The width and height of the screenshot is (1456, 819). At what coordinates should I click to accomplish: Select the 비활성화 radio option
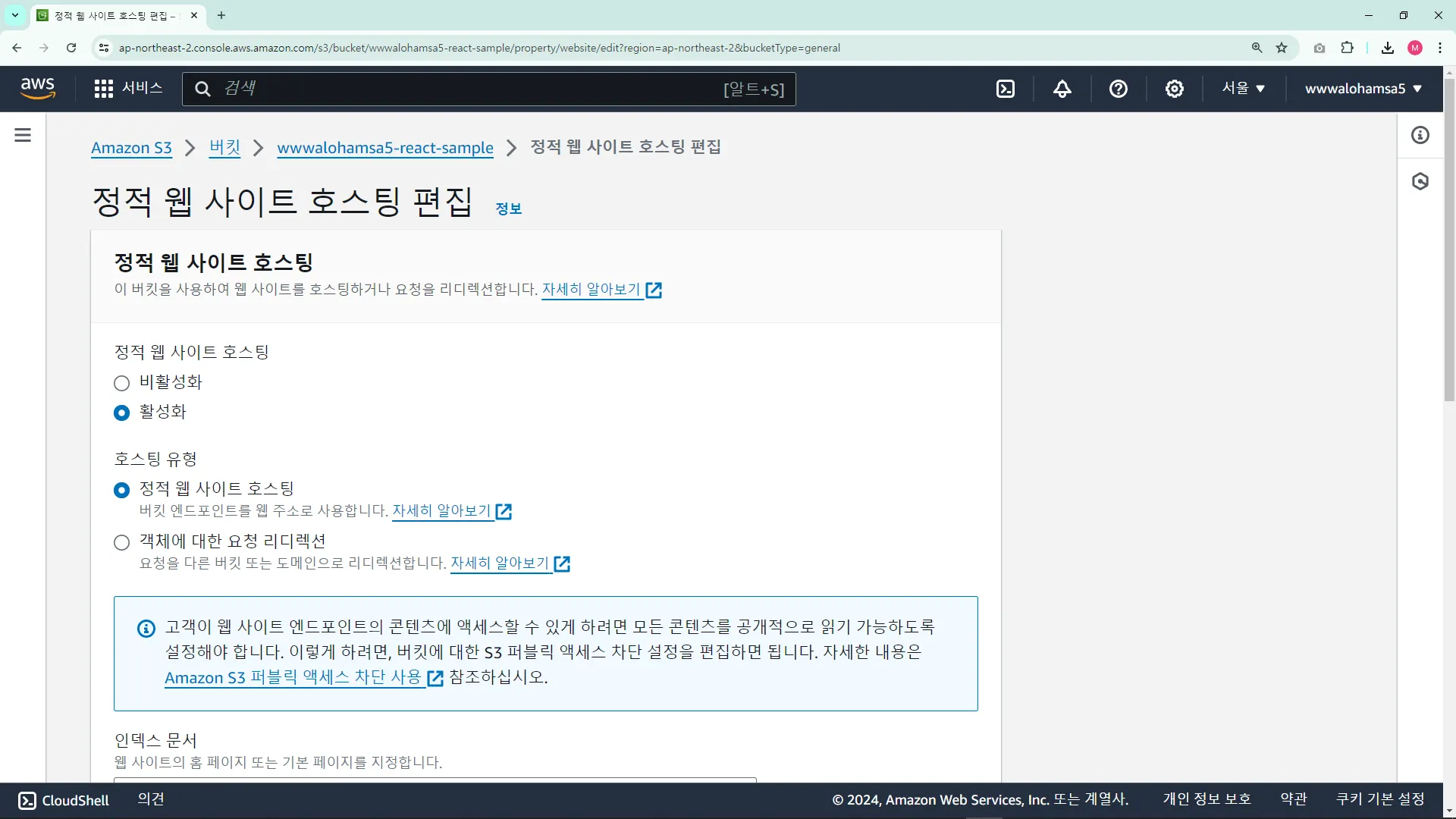[x=121, y=383]
